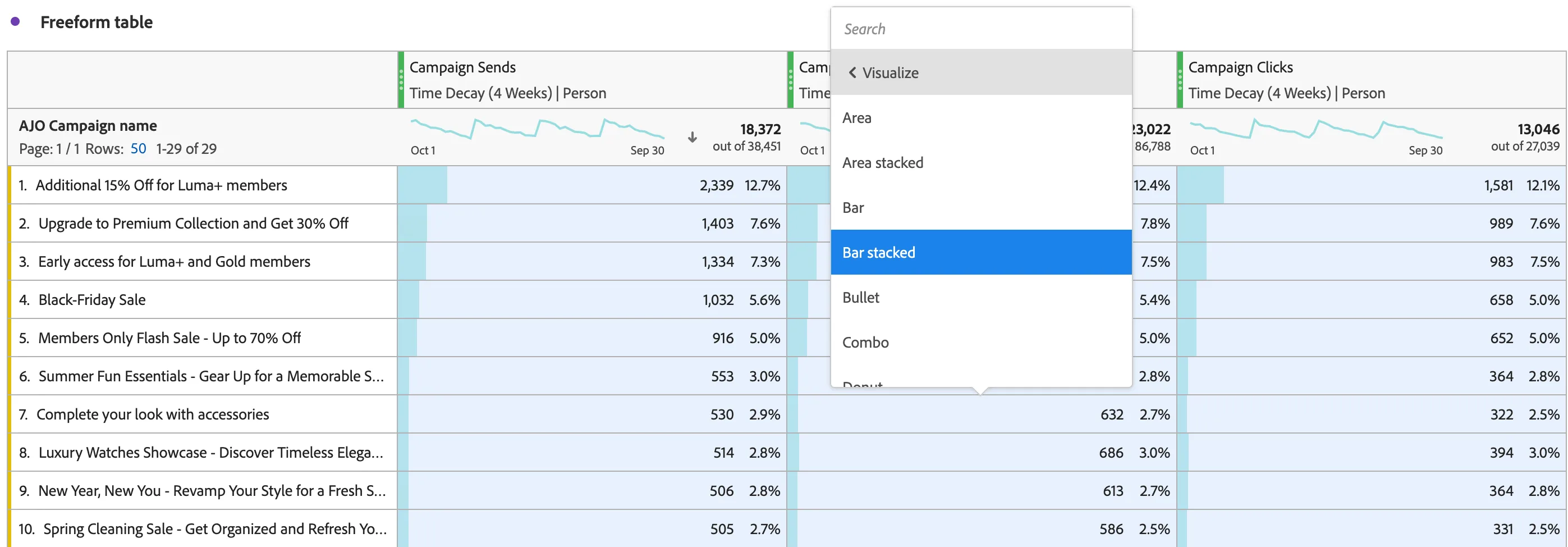The height and width of the screenshot is (547, 1568).
Task: Click the AJO Campaign name dimension header
Action: pyautogui.click(x=88, y=125)
